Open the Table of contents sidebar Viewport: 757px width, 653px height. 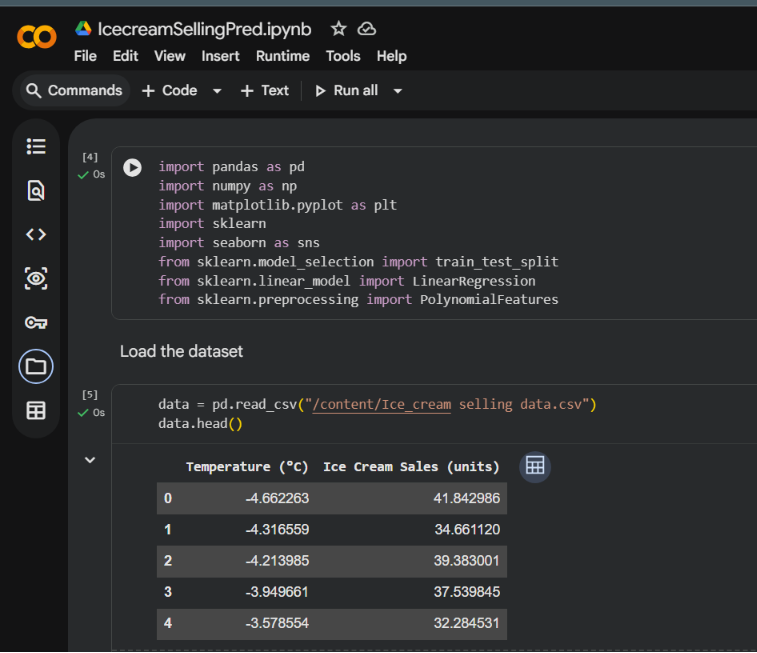tap(36, 146)
